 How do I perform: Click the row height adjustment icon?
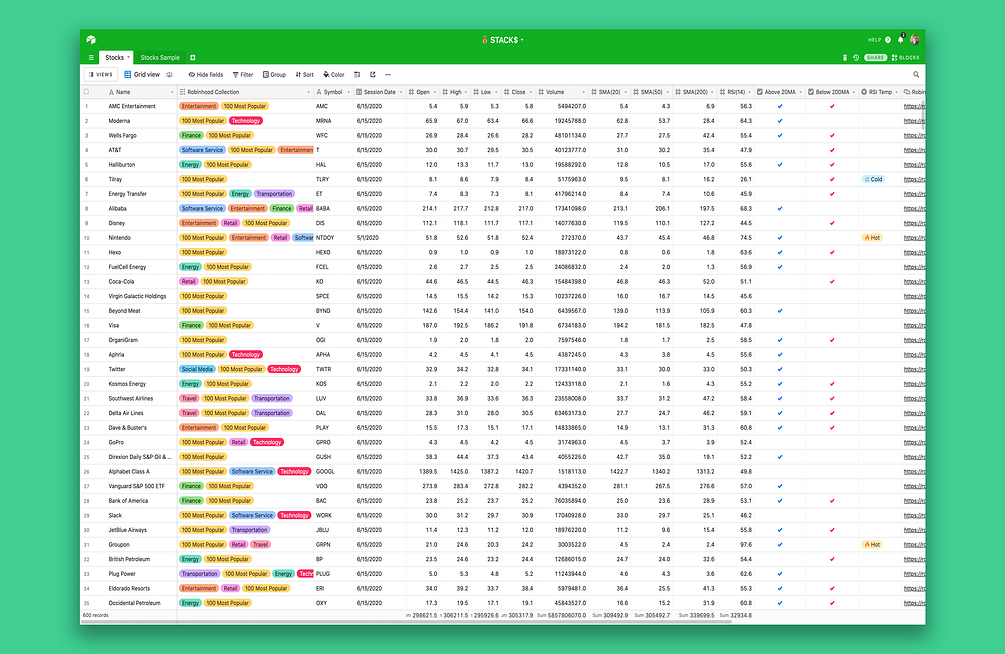[357, 74]
